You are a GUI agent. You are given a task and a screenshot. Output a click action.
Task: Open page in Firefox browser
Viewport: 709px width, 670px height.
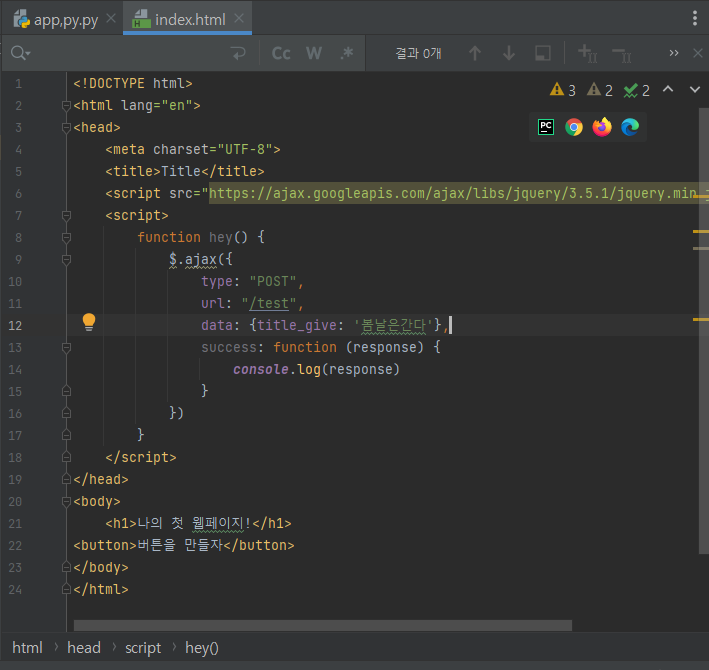(x=602, y=127)
